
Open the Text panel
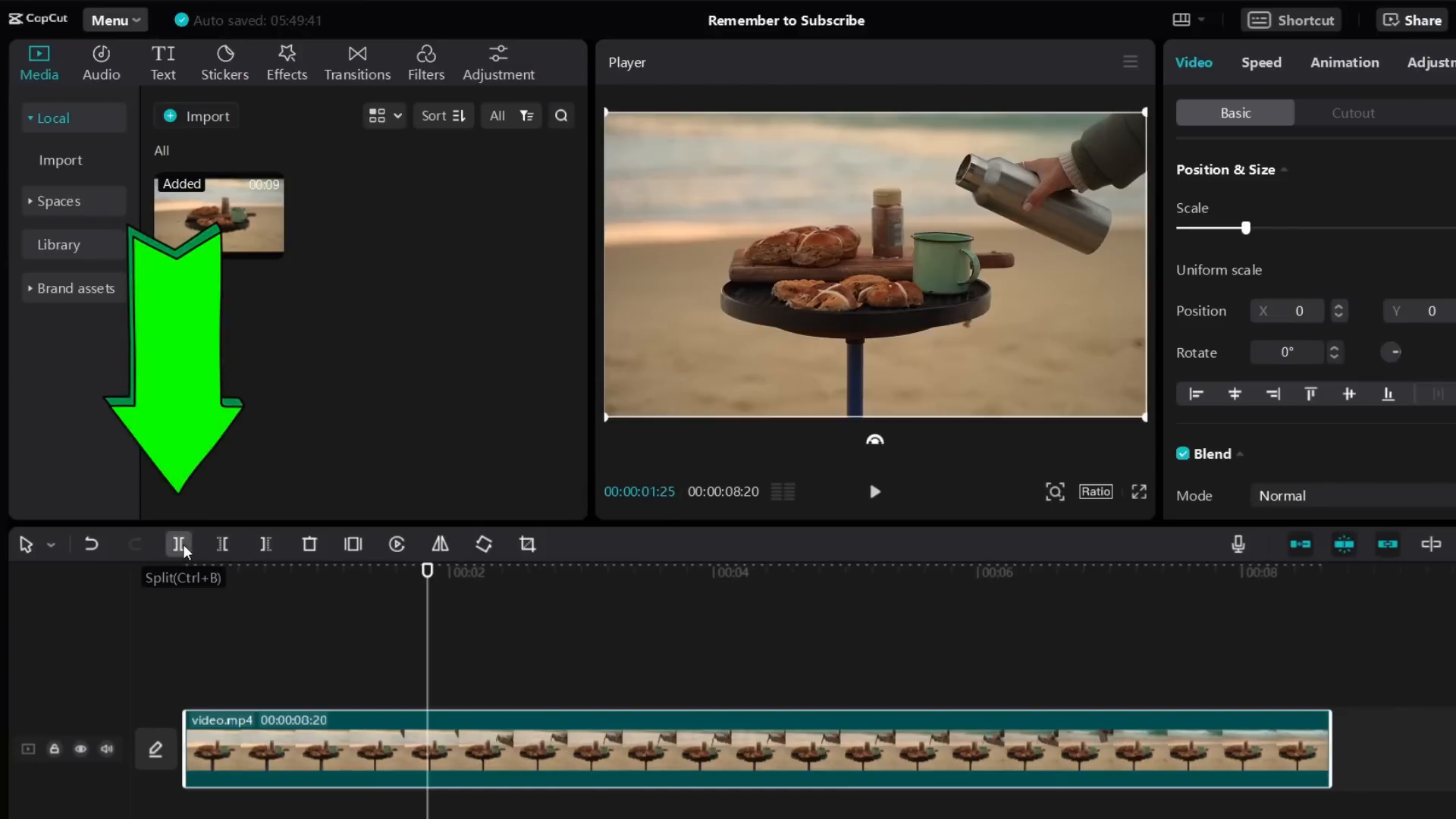163,63
